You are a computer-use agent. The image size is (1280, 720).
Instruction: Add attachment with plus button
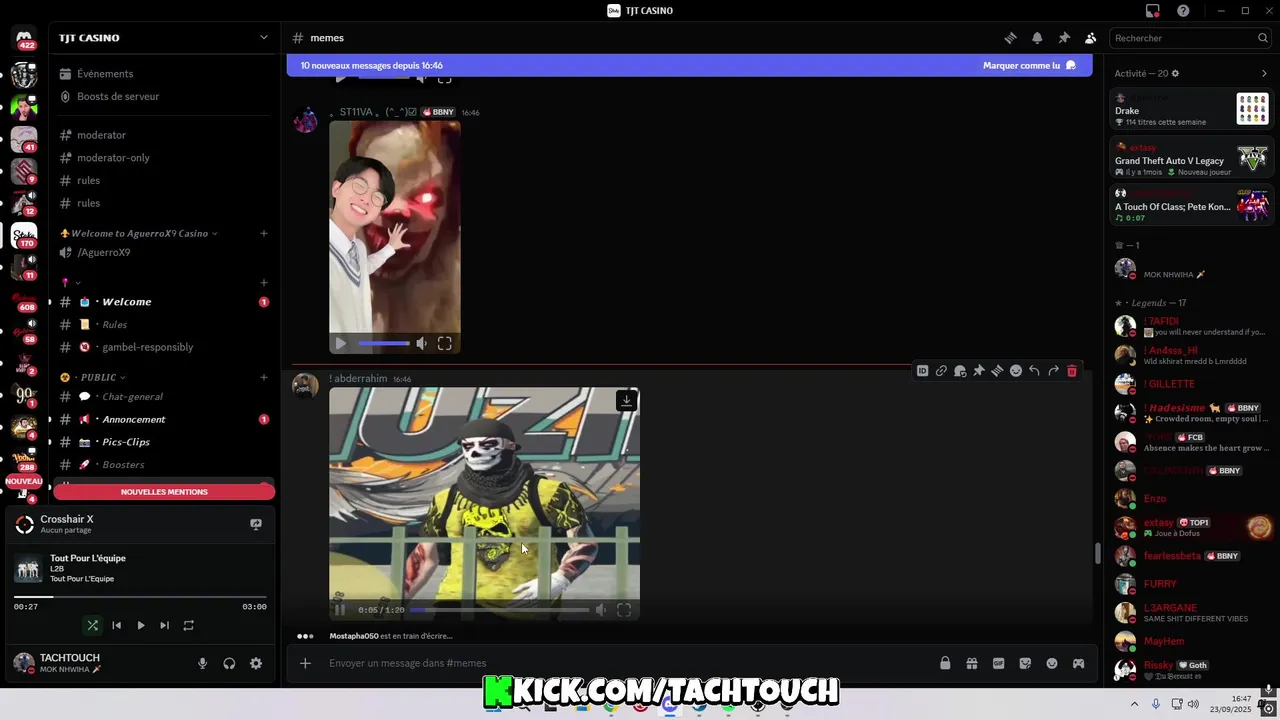pos(305,663)
